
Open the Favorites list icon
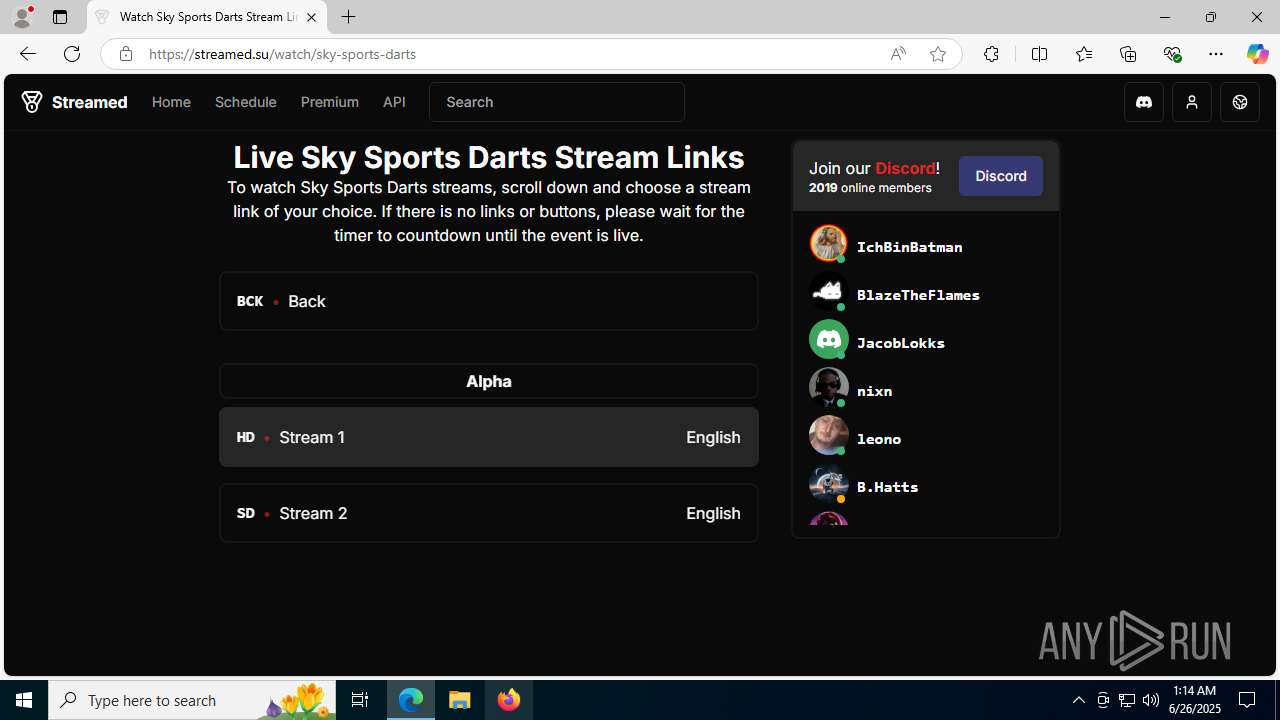(x=1084, y=54)
